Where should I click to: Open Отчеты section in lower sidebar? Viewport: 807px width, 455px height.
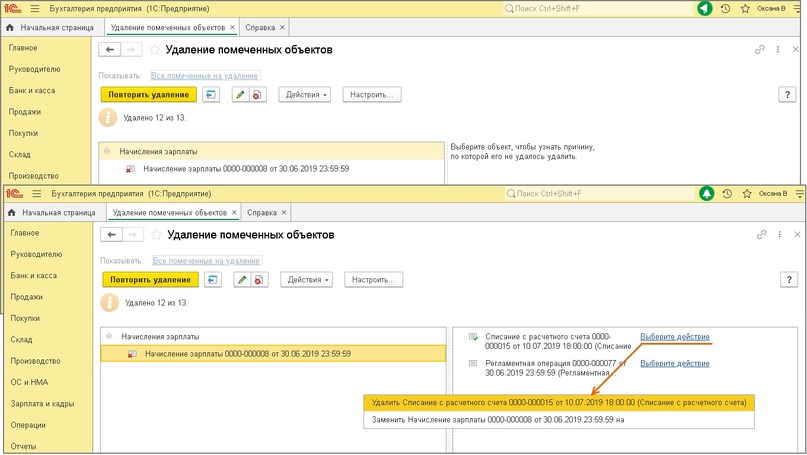coord(24,446)
